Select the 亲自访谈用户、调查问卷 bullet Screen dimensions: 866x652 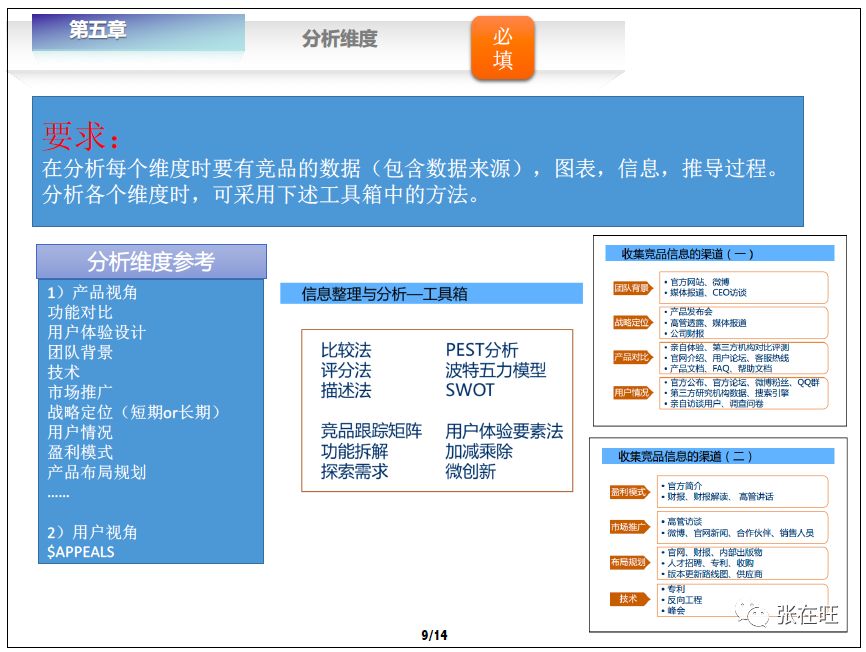click(714, 404)
